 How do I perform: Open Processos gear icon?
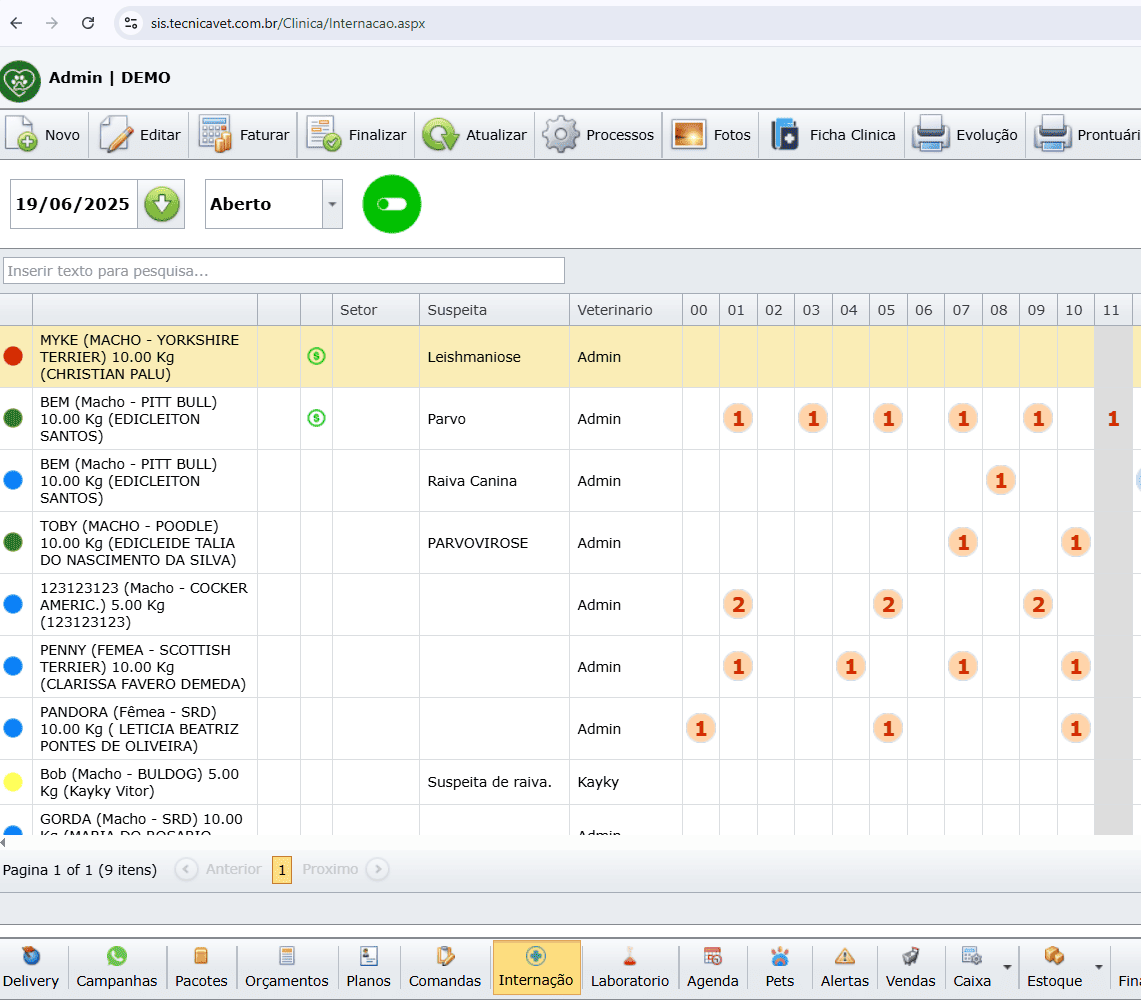[560, 135]
